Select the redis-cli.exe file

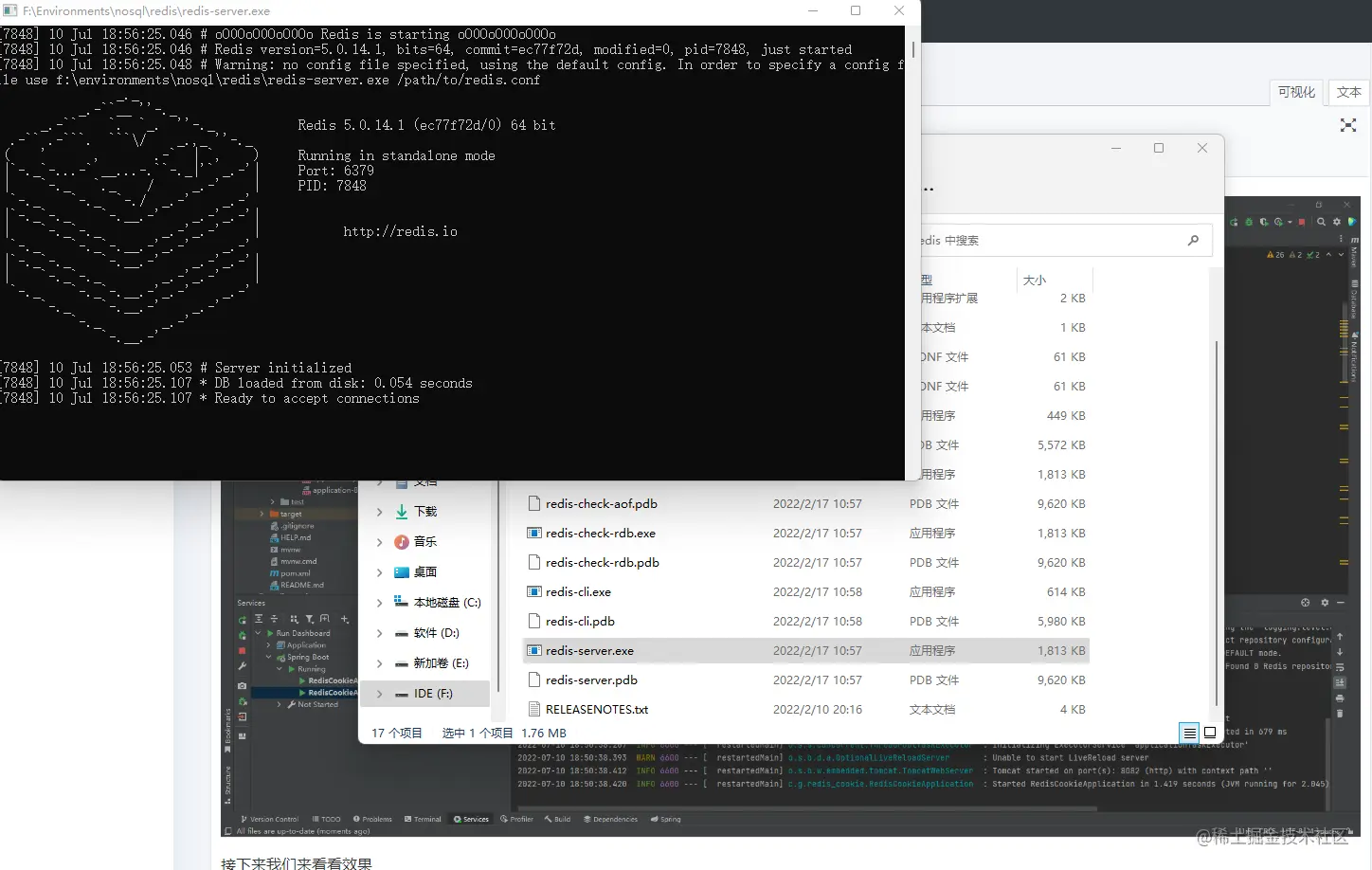(x=577, y=591)
